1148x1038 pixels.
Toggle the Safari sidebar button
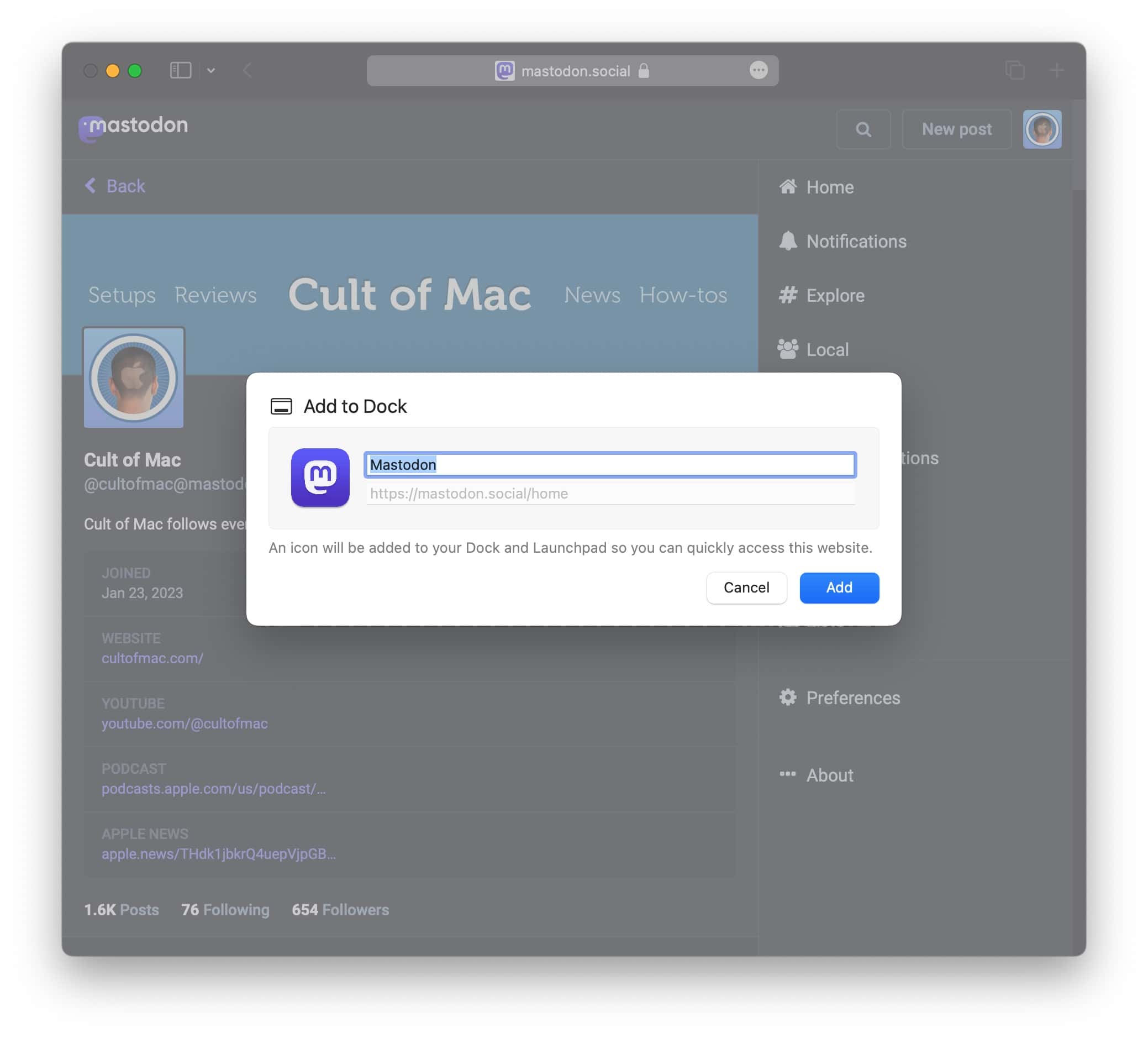181,71
